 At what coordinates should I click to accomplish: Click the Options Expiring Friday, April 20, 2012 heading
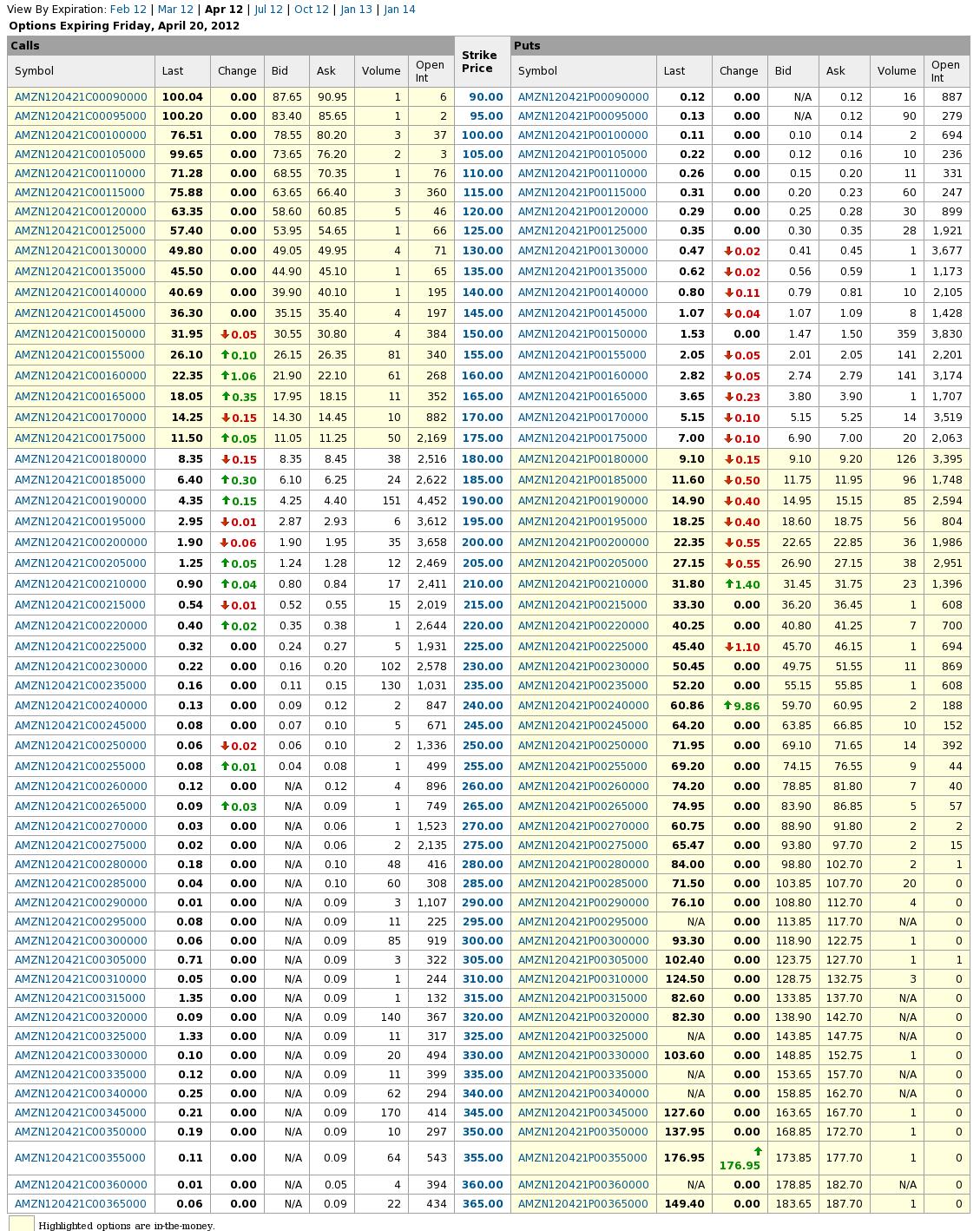pyautogui.click(x=124, y=26)
